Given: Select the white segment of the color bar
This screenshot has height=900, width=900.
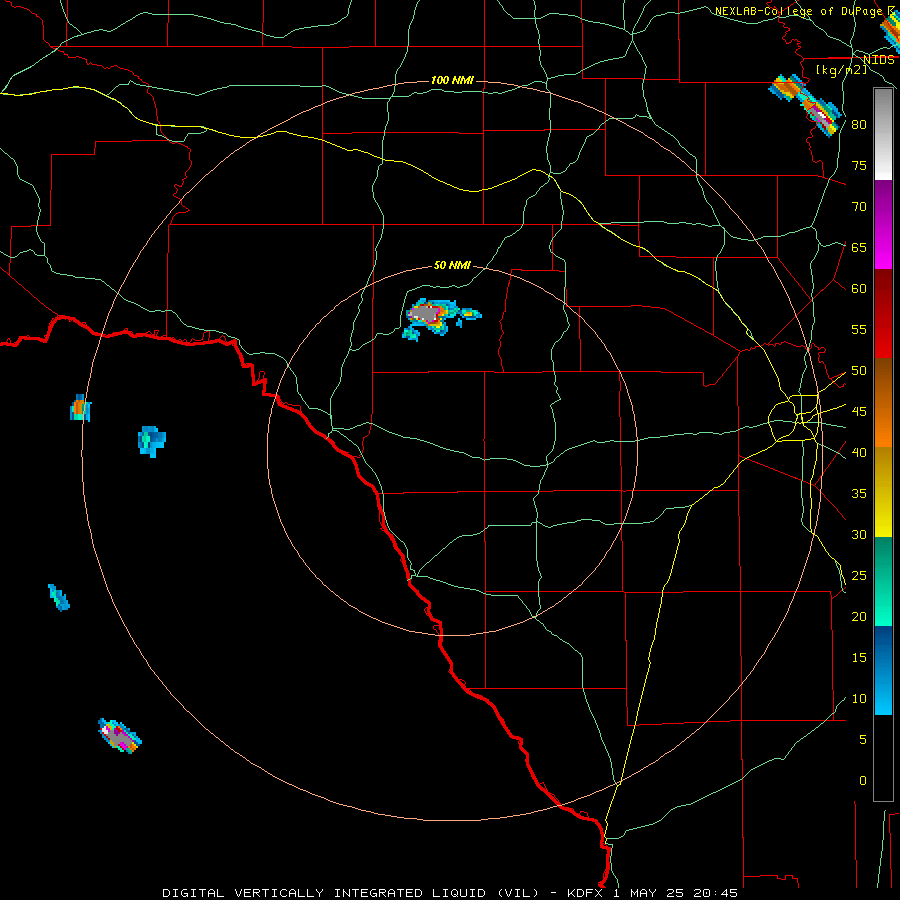Looking at the screenshot, I should [x=883, y=164].
